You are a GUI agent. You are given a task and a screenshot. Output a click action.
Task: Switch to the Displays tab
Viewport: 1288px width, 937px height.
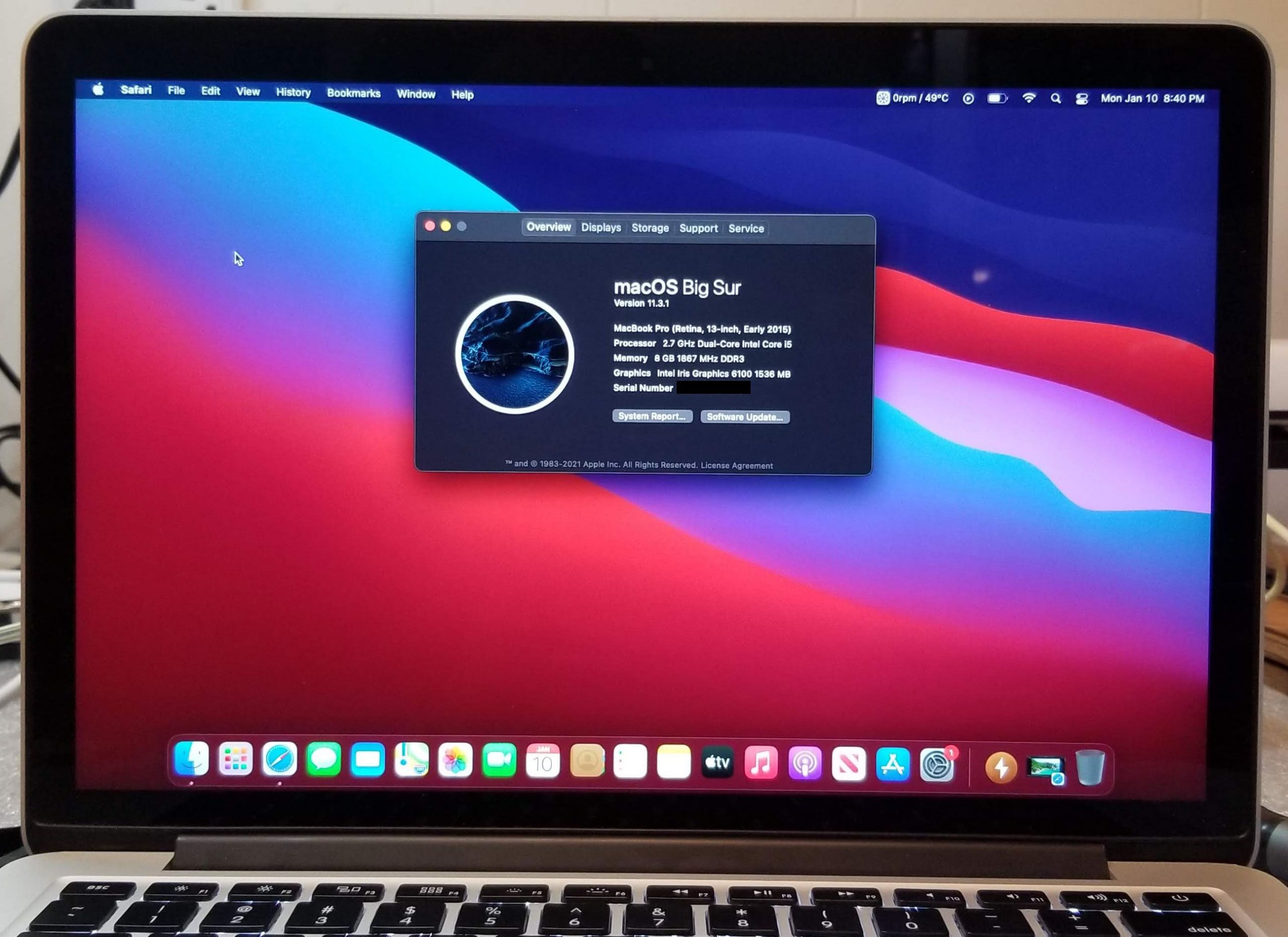(601, 227)
